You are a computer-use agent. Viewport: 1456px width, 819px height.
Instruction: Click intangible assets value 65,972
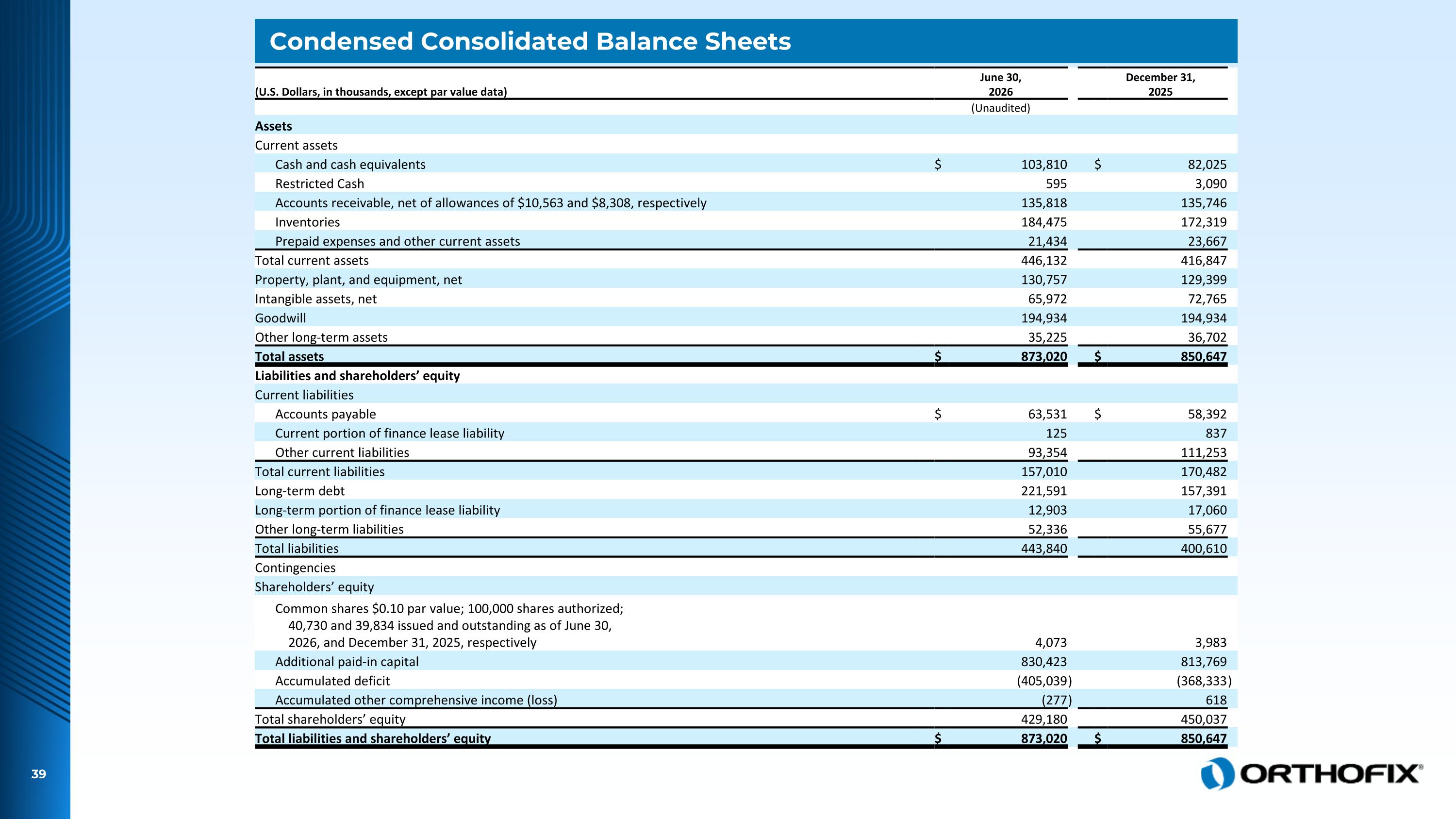click(1047, 299)
